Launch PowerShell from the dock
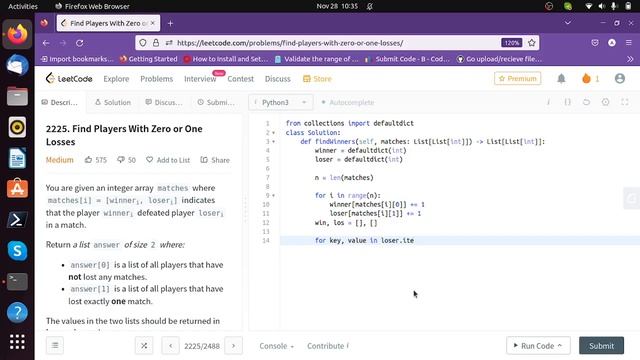The width and height of the screenshot is (640, 360). point(17,220)
